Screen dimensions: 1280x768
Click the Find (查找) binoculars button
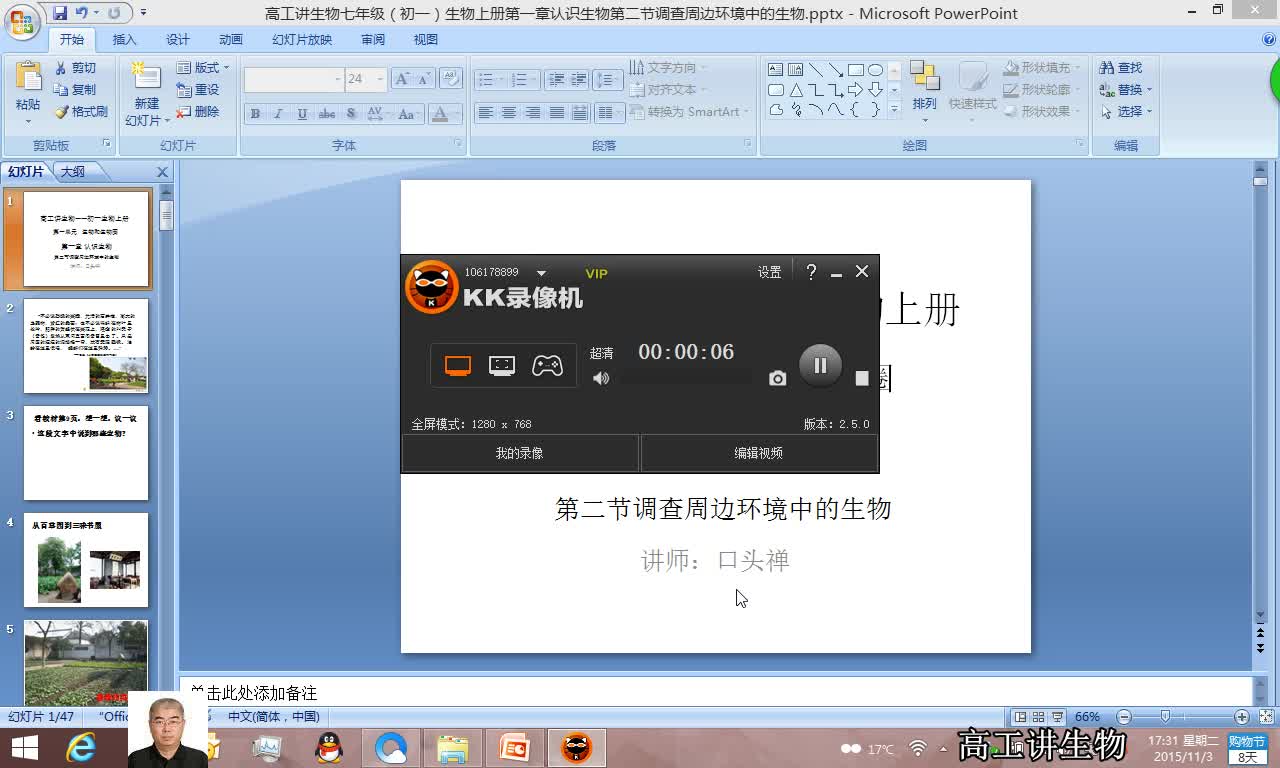pos(1121,68)
